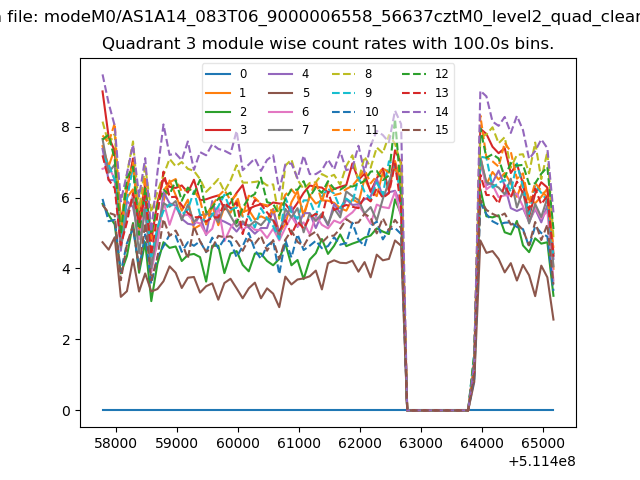The height and width of the screenshot is (480, 640).
Task: Pick the red solid legend entry 3
Action: tap(218, 130)
